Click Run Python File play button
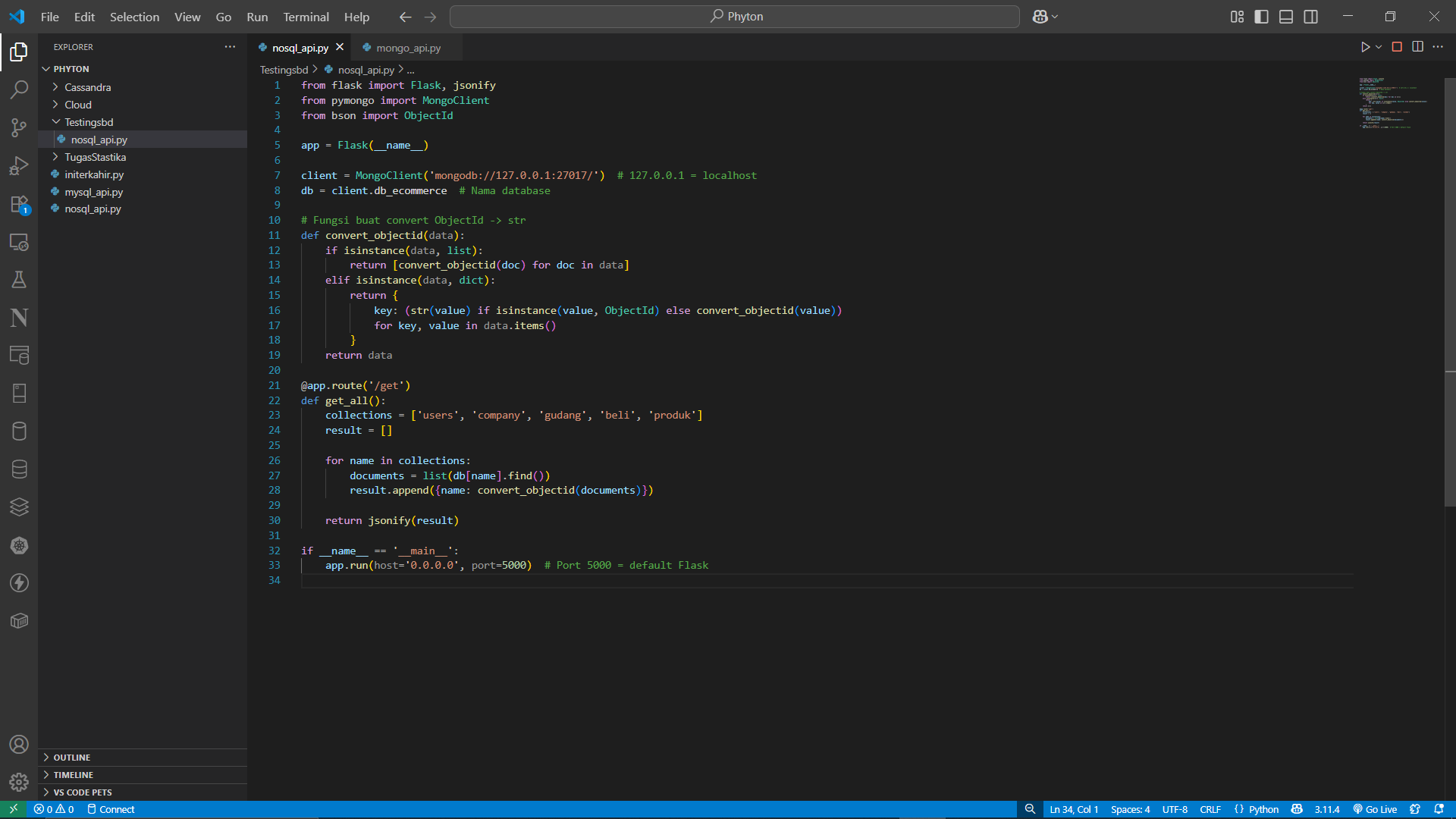 tap(1365, 47)
